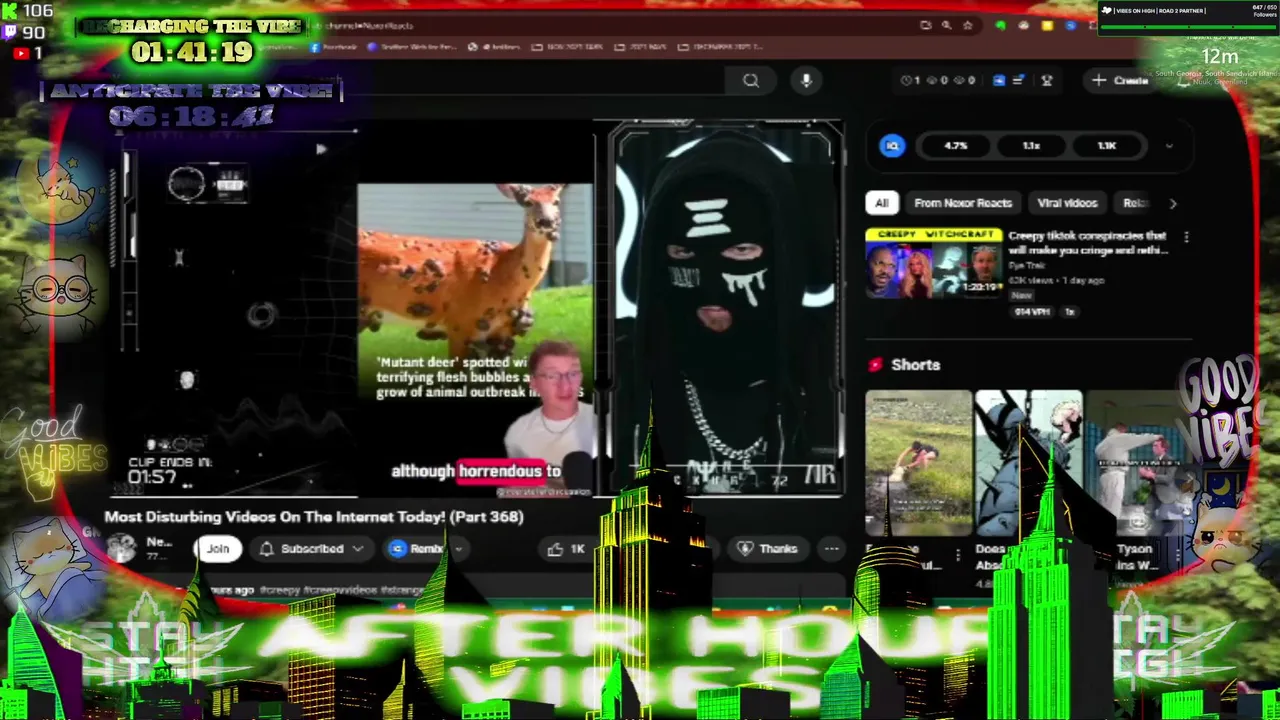Expand the IQ stats panel chevron
Viewport: 1280px width, 720px height.
(x=1169, y=146)
